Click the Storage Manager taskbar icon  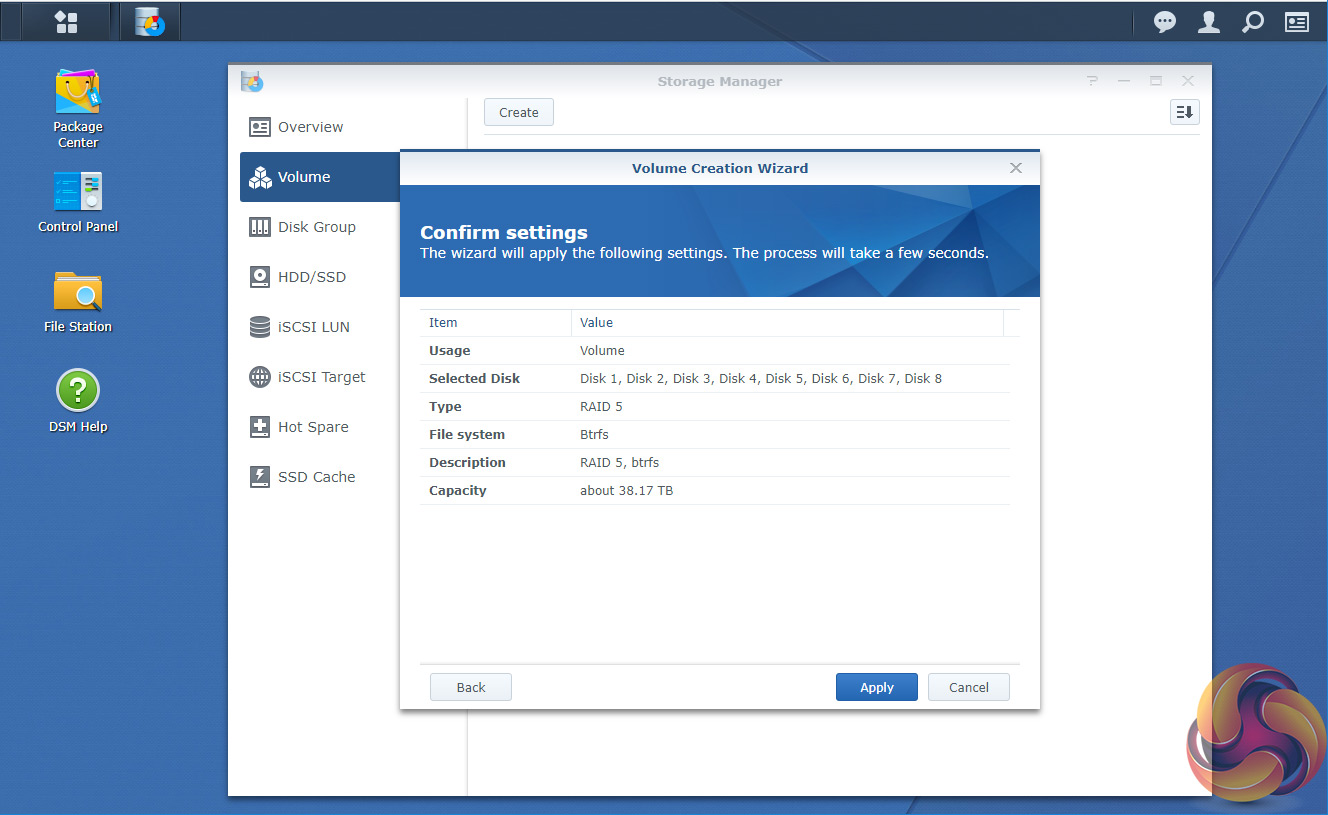tap(150, 21)
